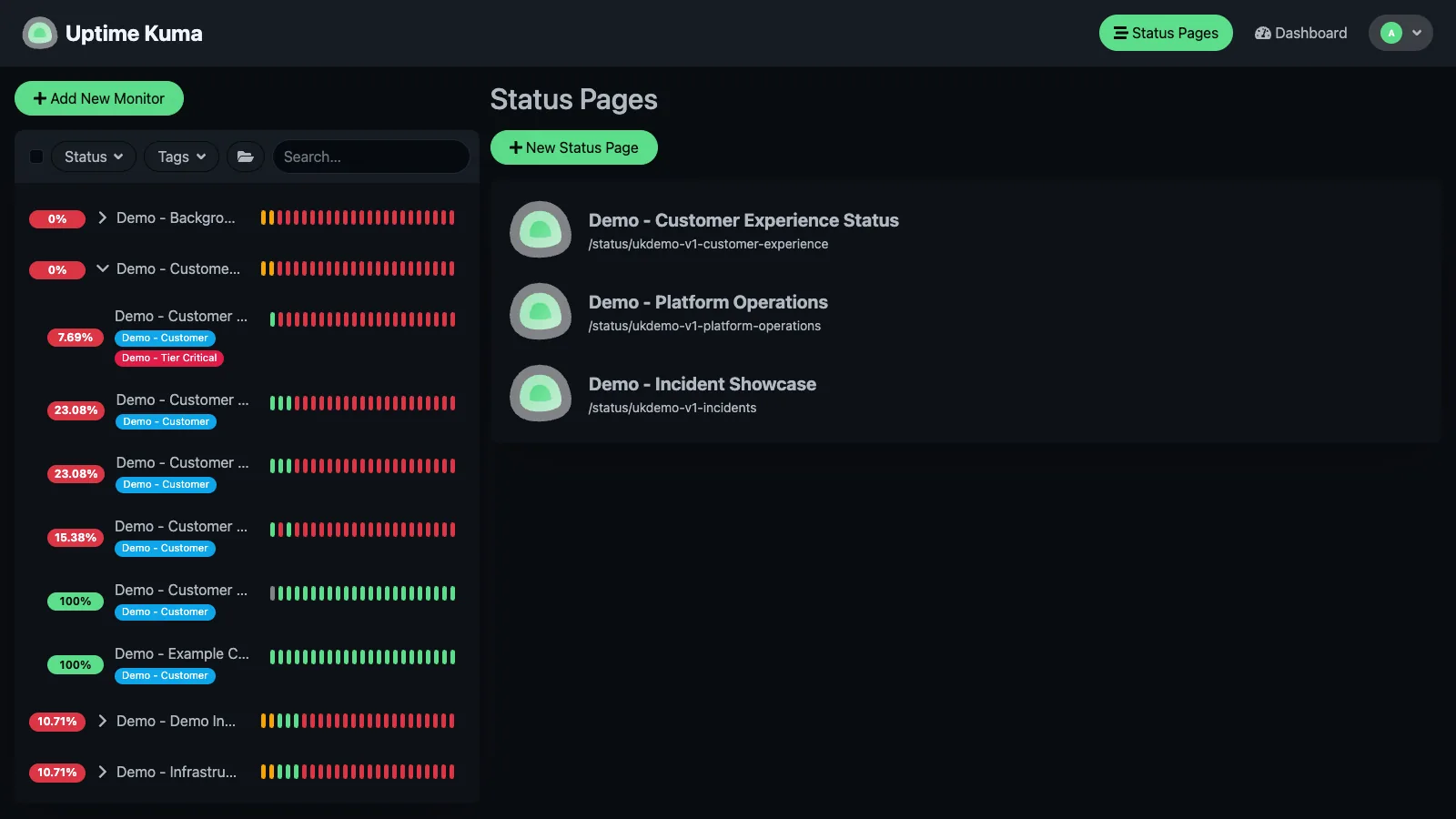Select the Demo - Example C... monitor
Image resolution: width=1456 pixels, height=819 pixels.
pos(246,664)
